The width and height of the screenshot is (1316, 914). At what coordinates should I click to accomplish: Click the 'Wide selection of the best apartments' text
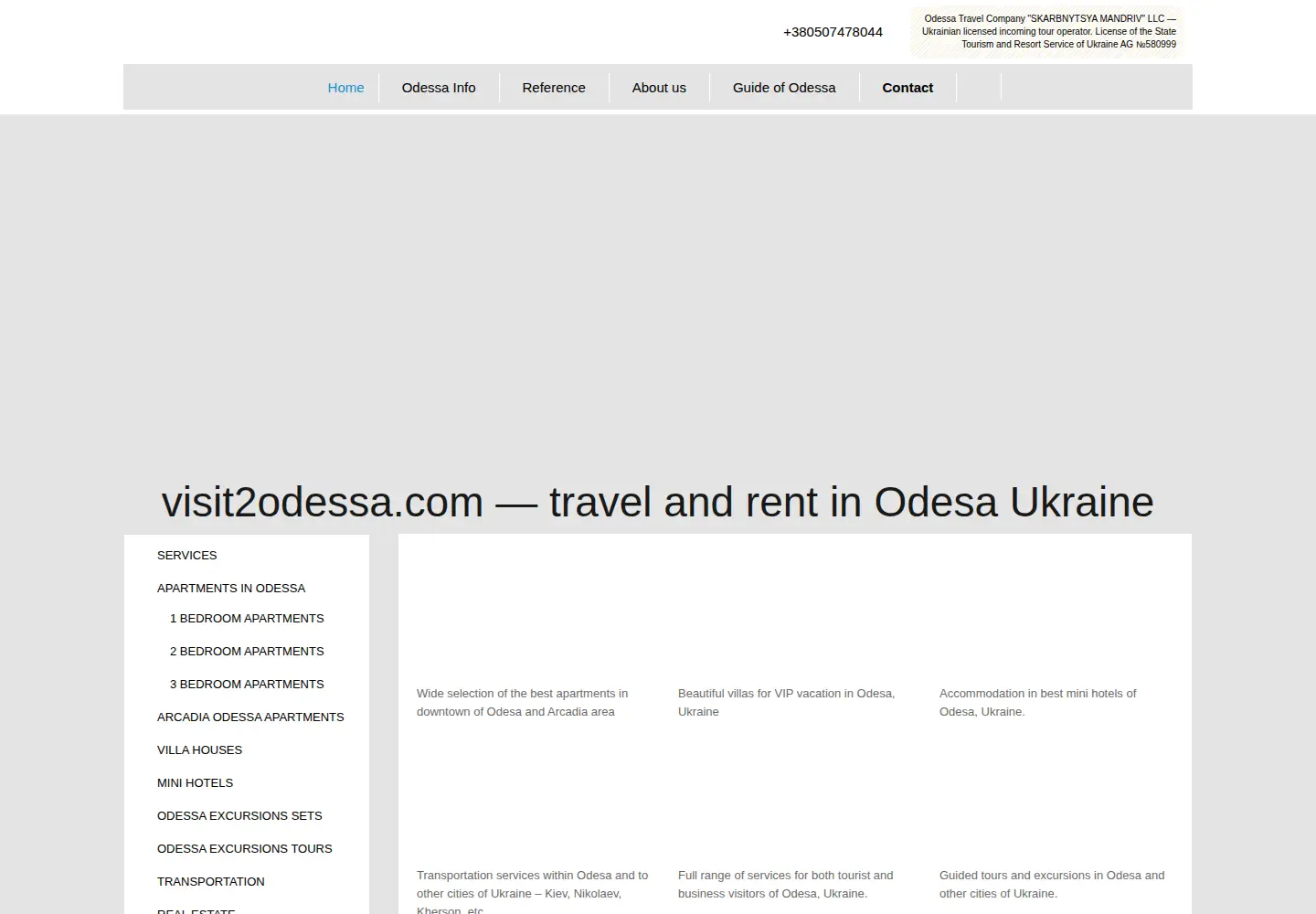(x=523, y=703)
